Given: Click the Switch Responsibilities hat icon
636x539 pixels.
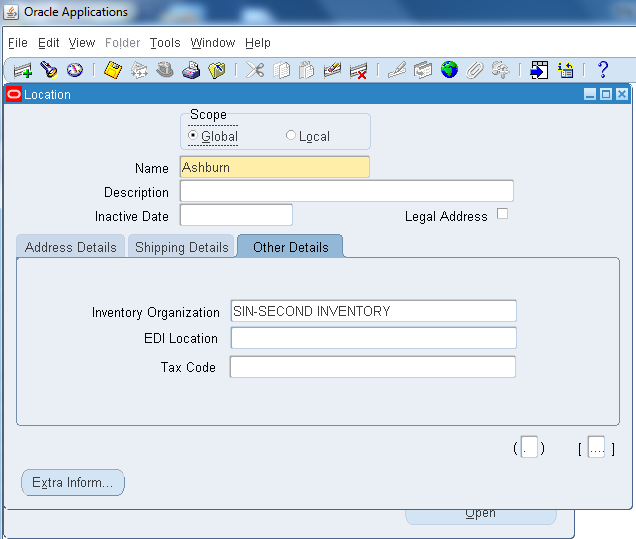Looking at the screenshot, I should (x=165, y=70).
